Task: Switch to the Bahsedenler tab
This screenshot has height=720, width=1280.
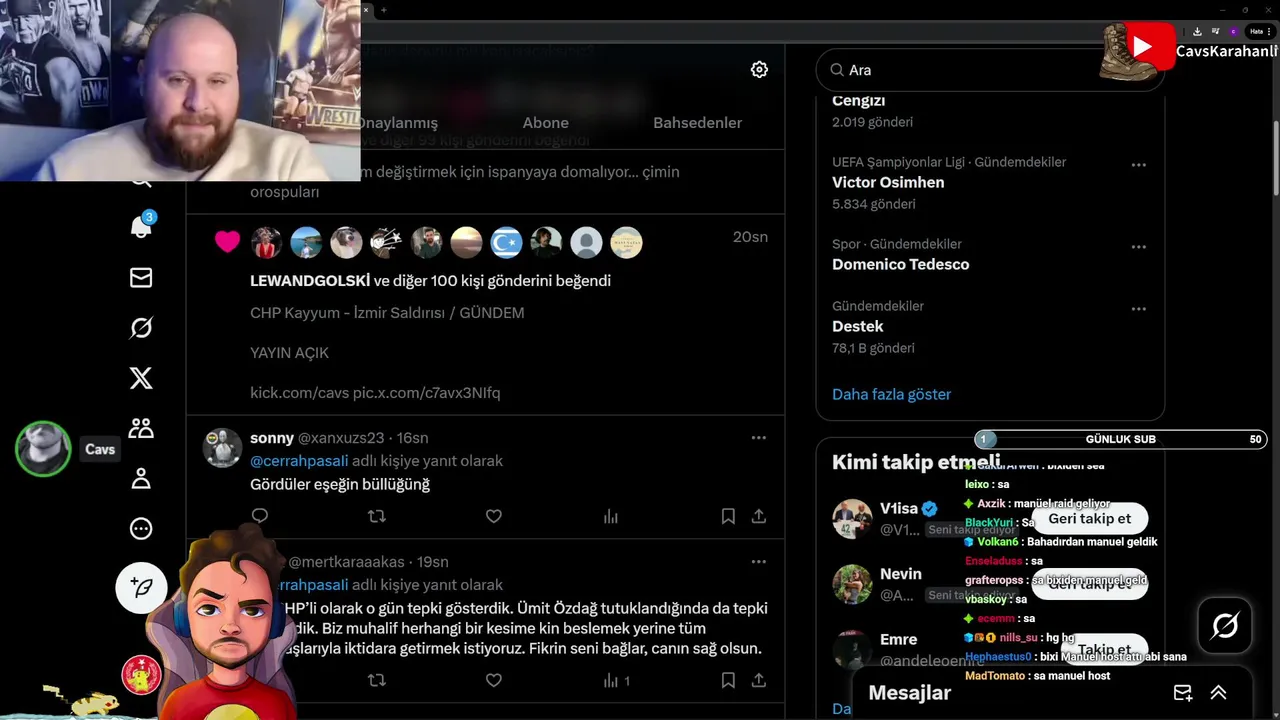Action: tap(697, 122)
